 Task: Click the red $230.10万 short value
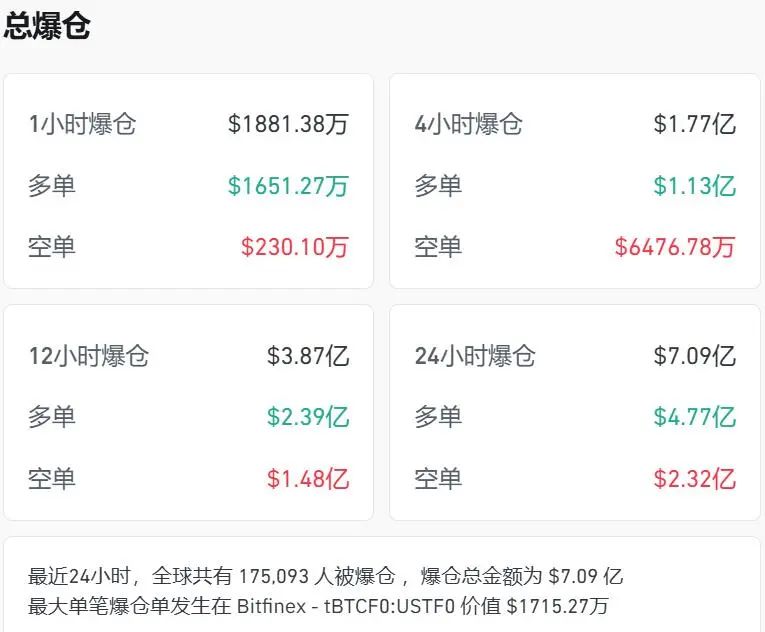pyautogui.click(x=294, y=247)
